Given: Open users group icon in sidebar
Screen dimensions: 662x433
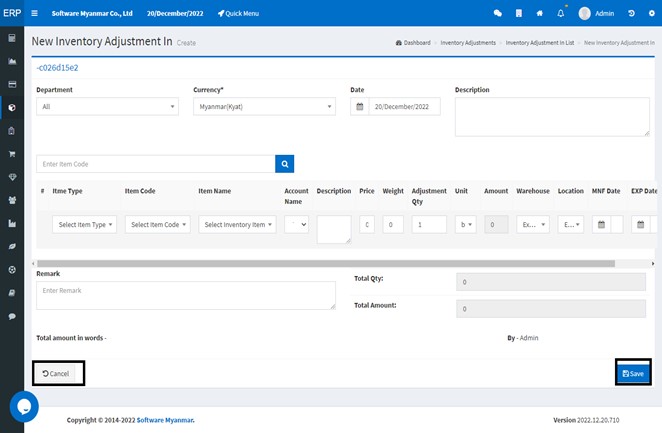Looking at the screenshot, I should coord(12,200).
